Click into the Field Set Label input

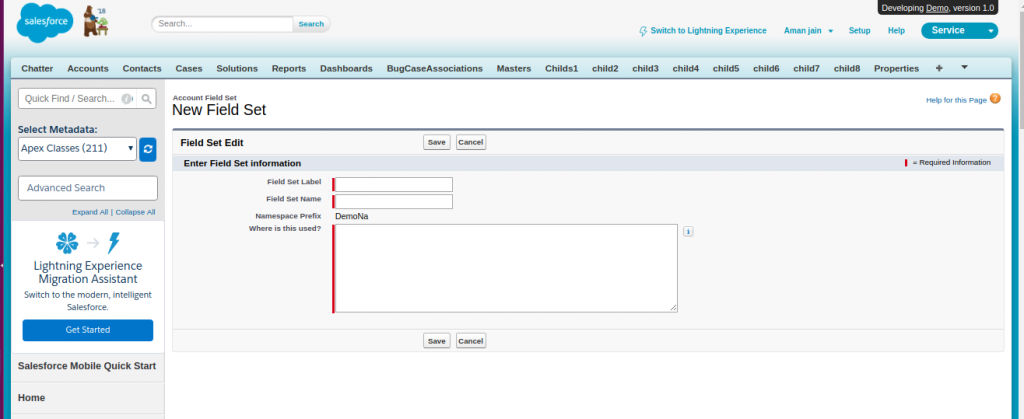pos(393,184)
